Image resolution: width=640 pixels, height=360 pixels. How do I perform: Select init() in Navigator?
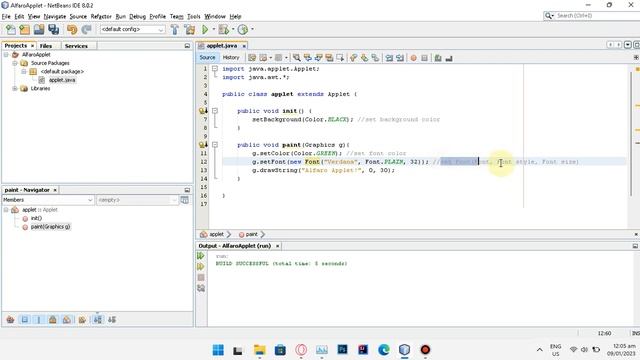pos(36,218)
